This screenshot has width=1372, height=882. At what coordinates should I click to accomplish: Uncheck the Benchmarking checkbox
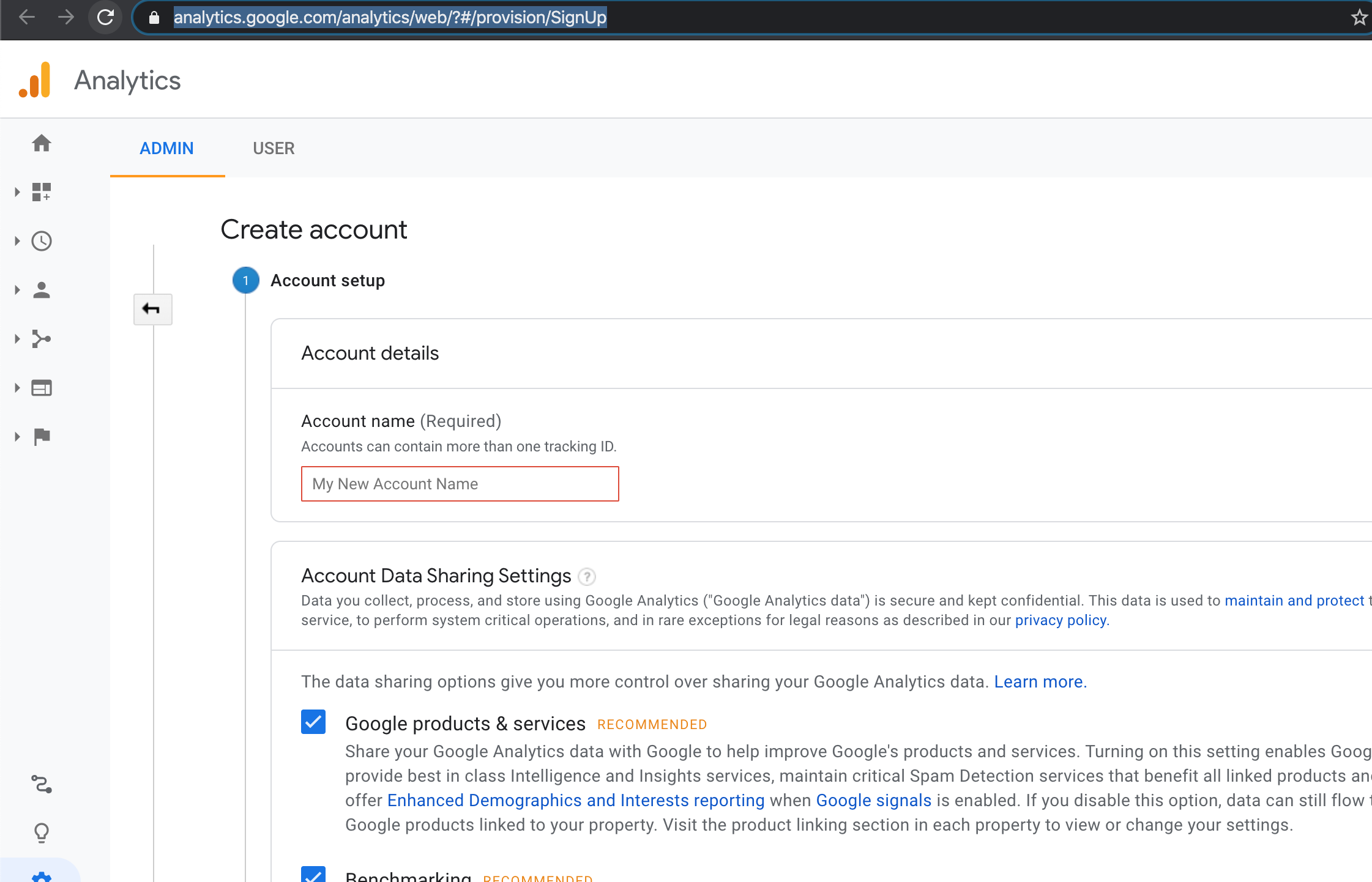pos(313,875)
